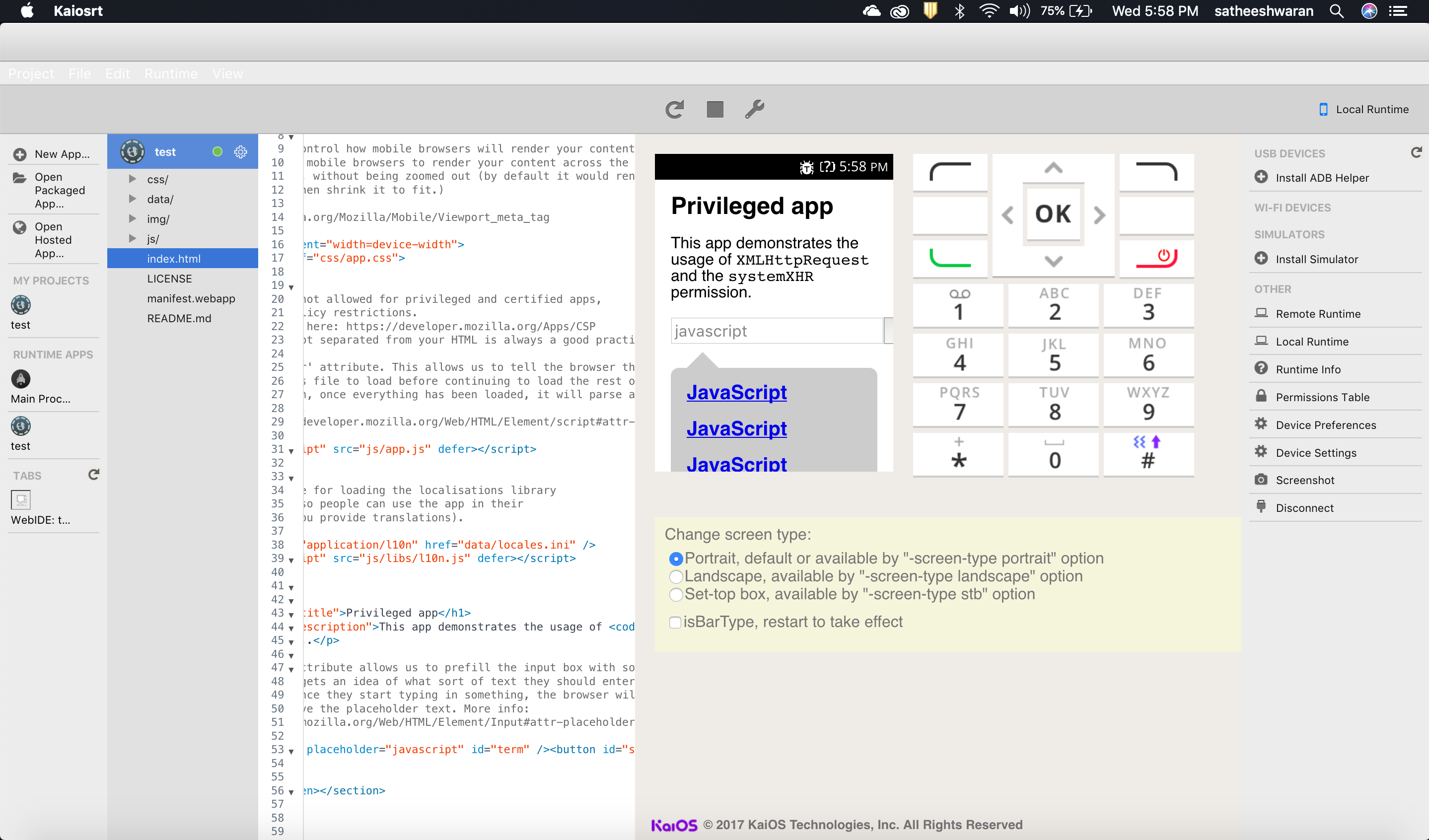Click first JavaScript link in simulator
The width and height of the screenshot is (1429, 840).
736,392
